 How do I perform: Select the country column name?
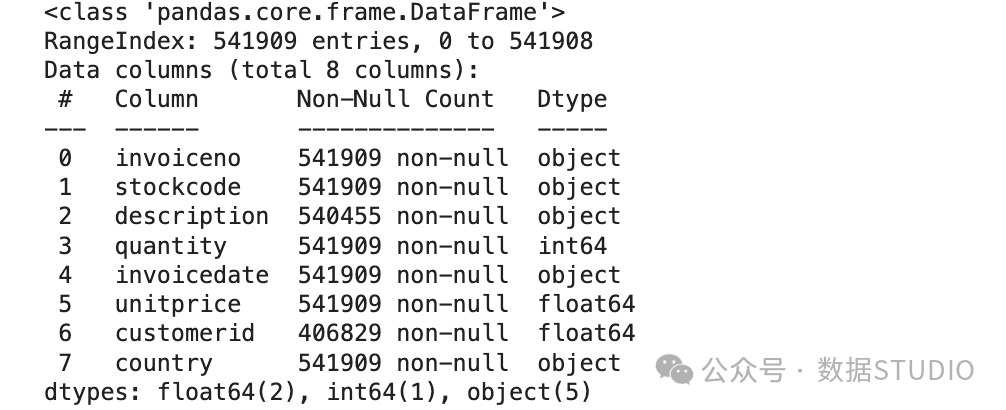164,364
